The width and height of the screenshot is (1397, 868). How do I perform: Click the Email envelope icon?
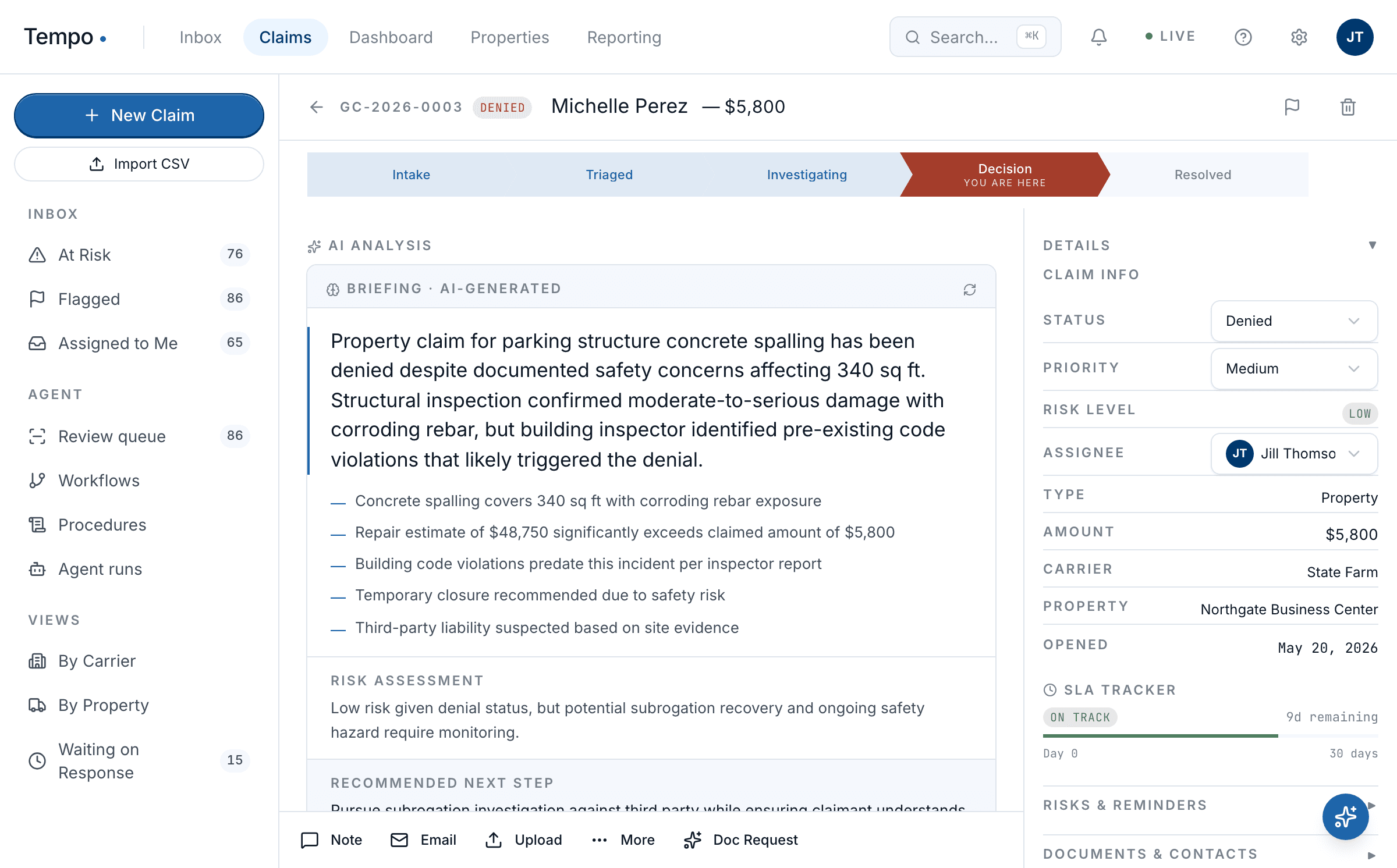click(x=399, y=840)
